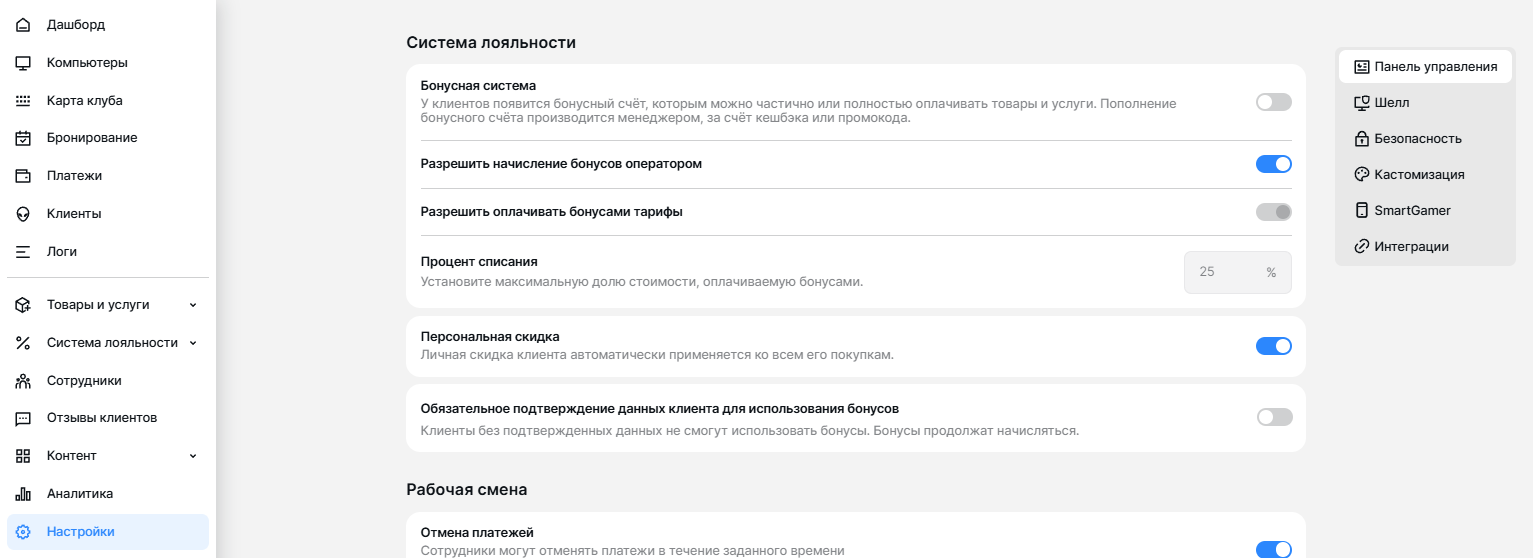Open the Логи page
The image size is (1533, 558).
point(108,252)
